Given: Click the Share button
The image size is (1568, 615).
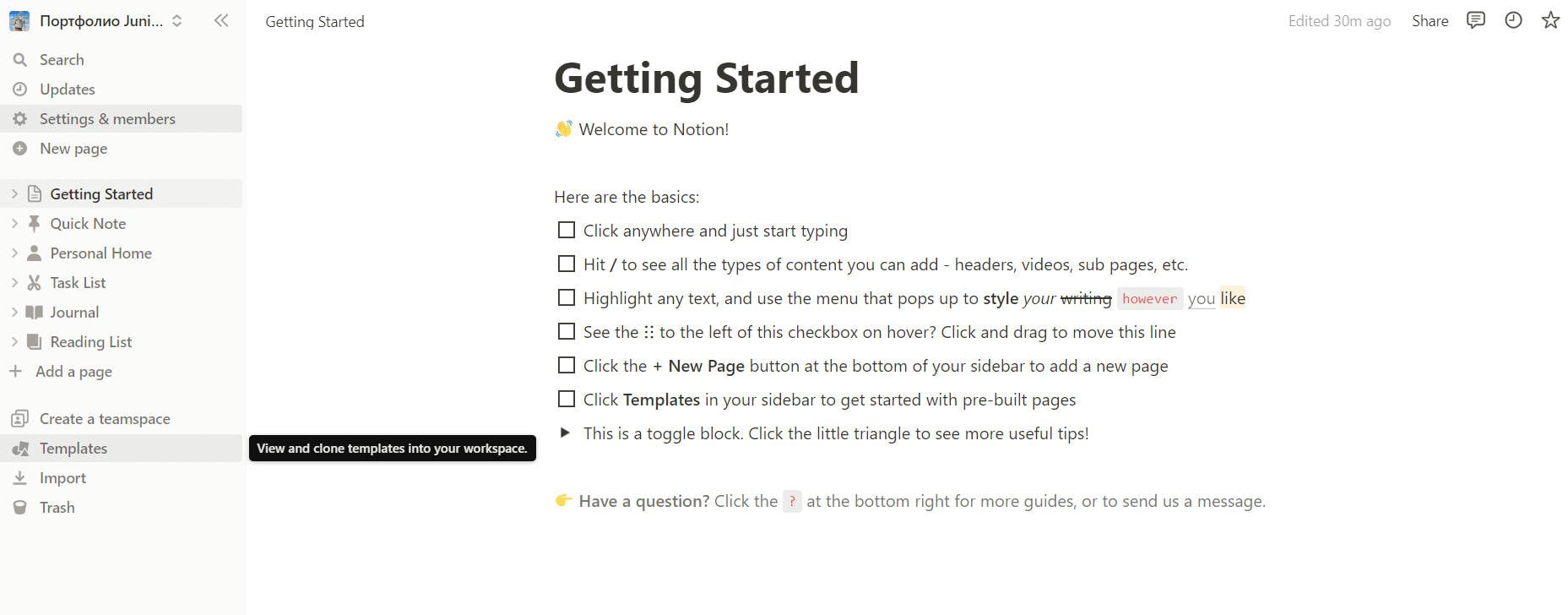Looking at the screenshot, I should [1430, 21].
